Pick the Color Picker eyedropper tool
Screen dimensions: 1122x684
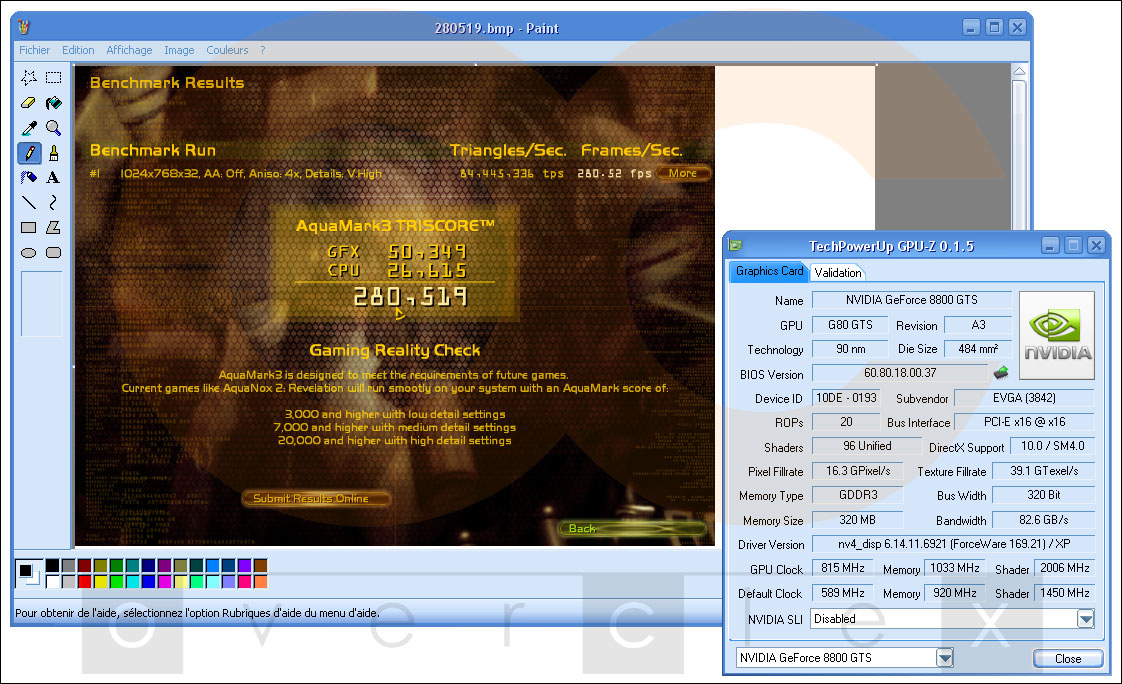(x=29, y=128)
